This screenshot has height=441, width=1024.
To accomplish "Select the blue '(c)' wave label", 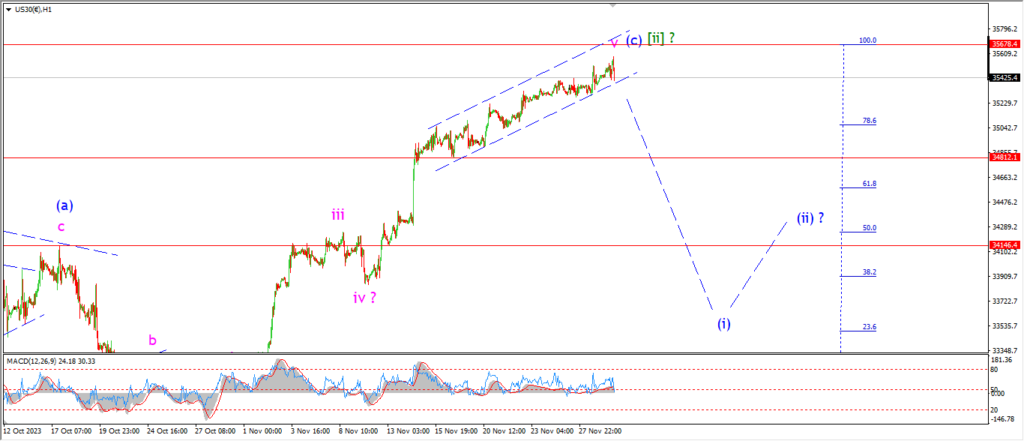I will (633, 41).
